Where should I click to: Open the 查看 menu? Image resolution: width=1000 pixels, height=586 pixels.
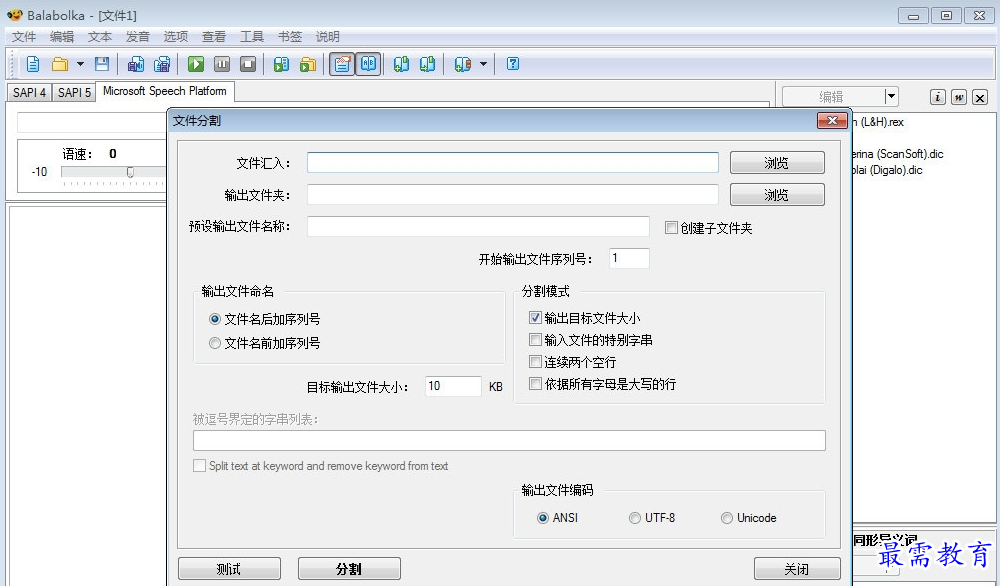214,36
